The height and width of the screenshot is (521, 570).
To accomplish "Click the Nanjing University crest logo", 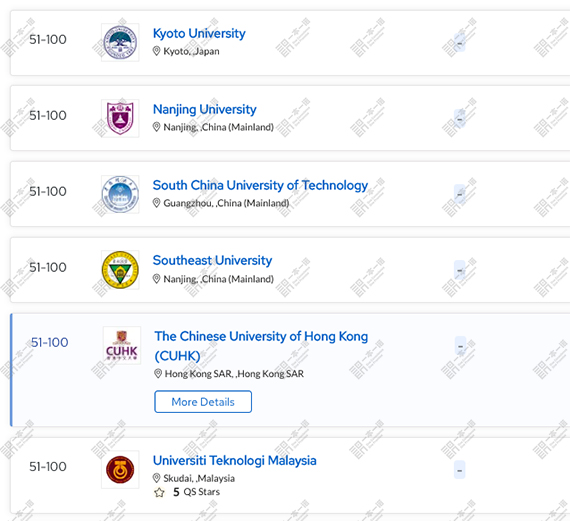I will pos(120,119).
